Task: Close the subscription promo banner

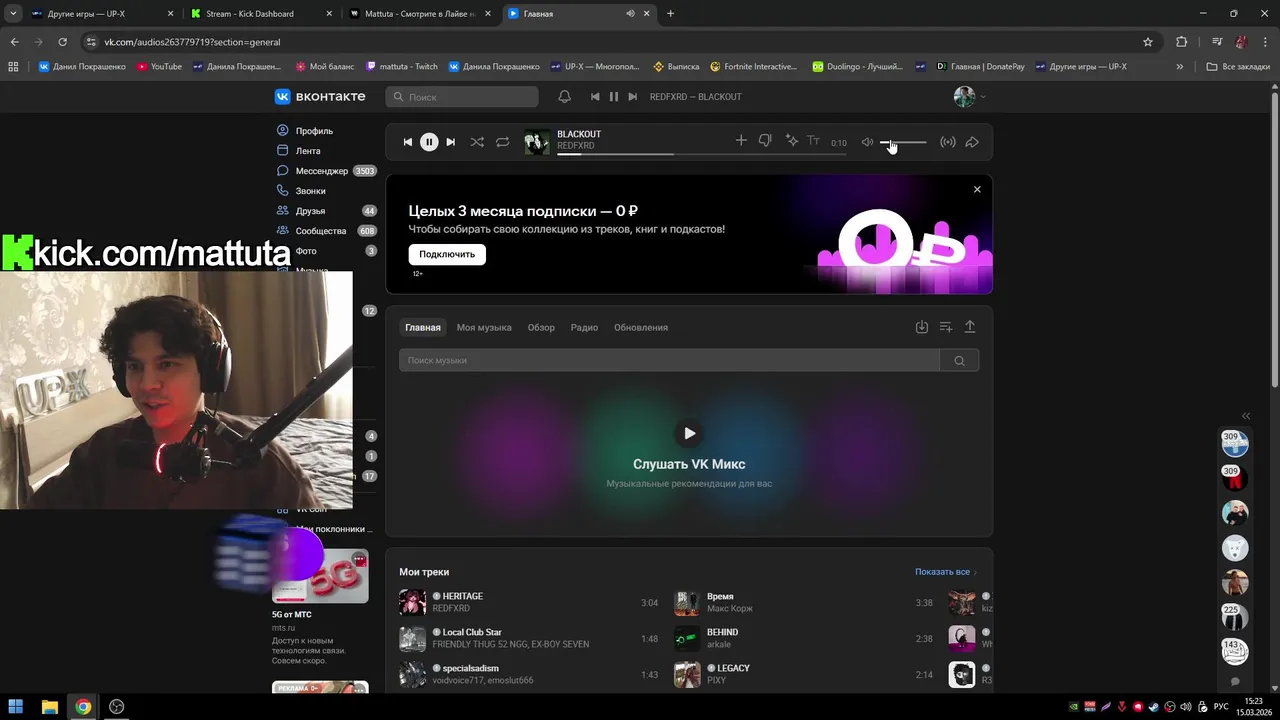Action: 977,189
